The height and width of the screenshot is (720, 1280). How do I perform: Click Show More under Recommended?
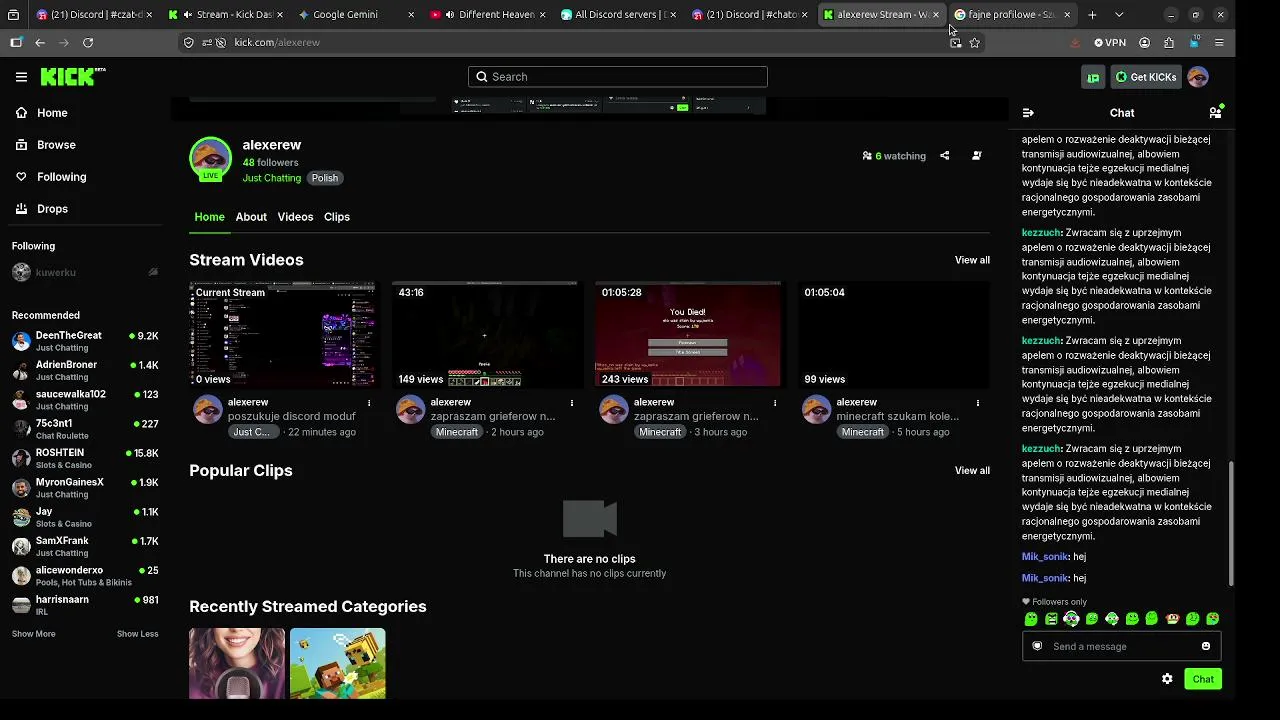(34, 634)
